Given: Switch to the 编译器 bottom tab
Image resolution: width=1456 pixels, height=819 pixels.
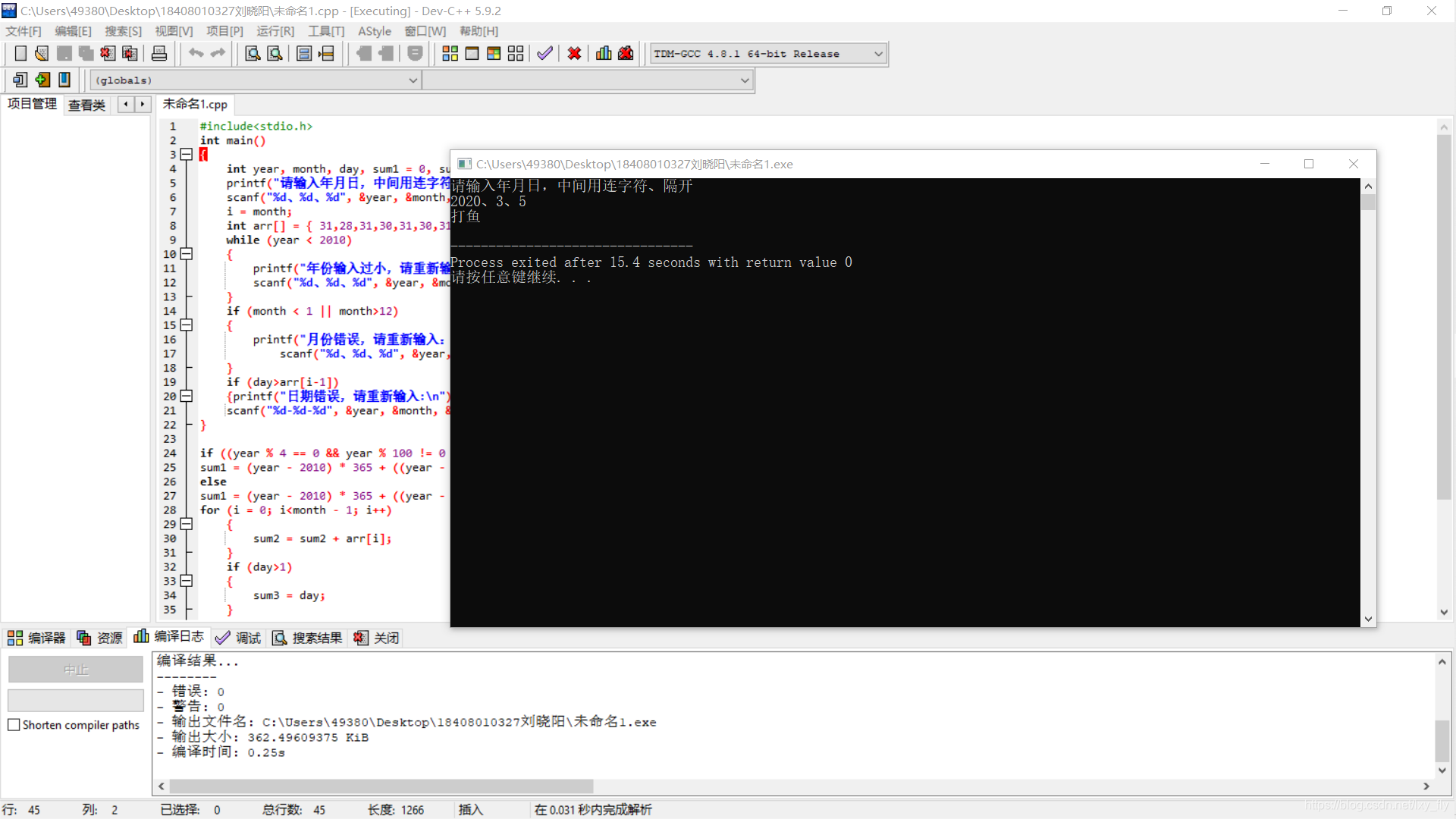Looking at the screenshot, I should (x=36, y=638).
